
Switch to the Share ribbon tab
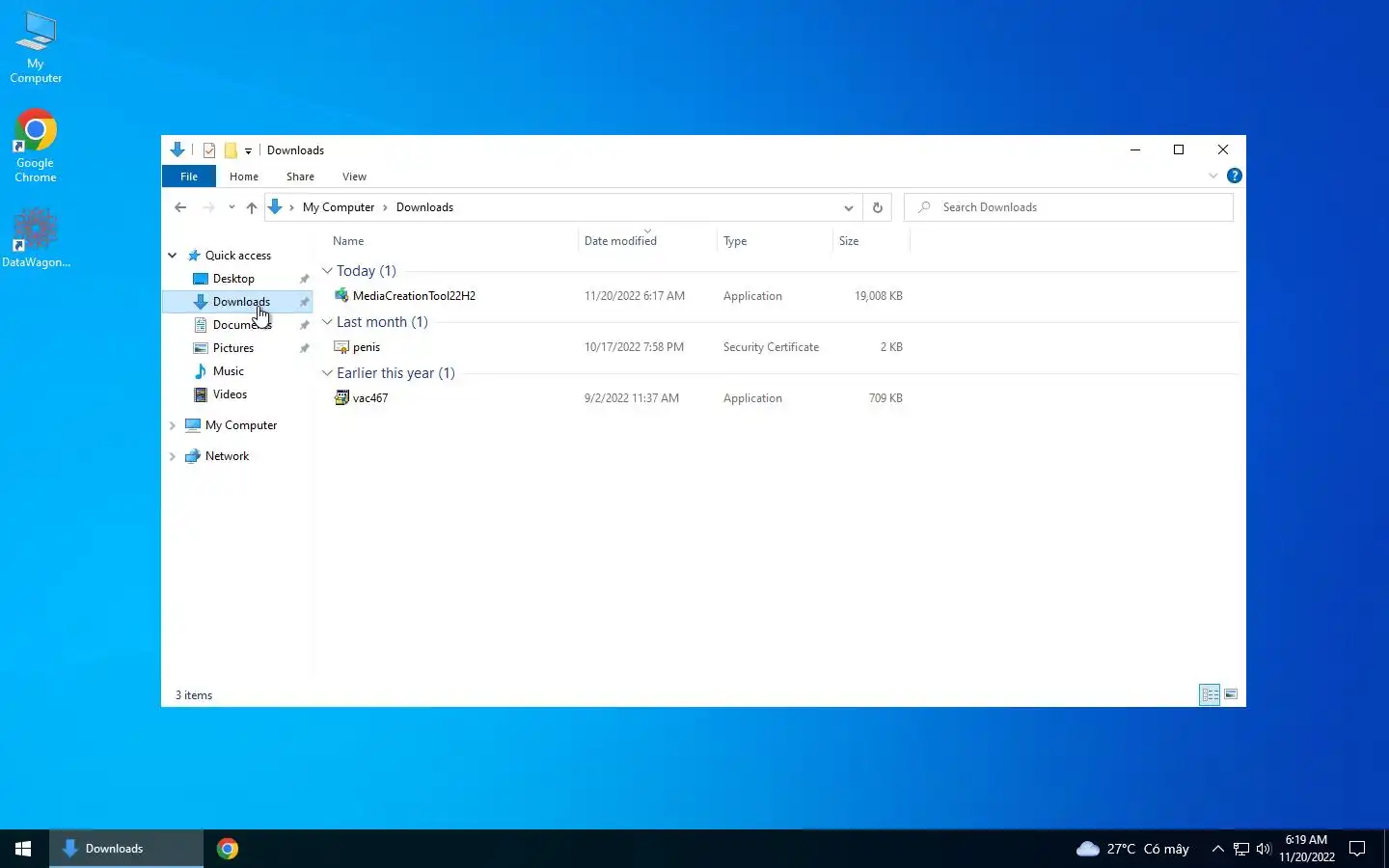300,176
